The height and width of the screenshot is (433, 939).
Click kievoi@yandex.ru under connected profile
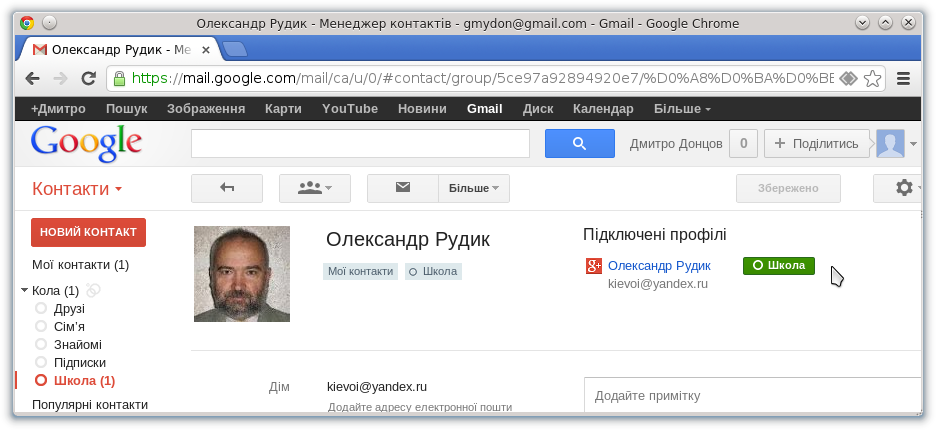click(x=658, y=284)
